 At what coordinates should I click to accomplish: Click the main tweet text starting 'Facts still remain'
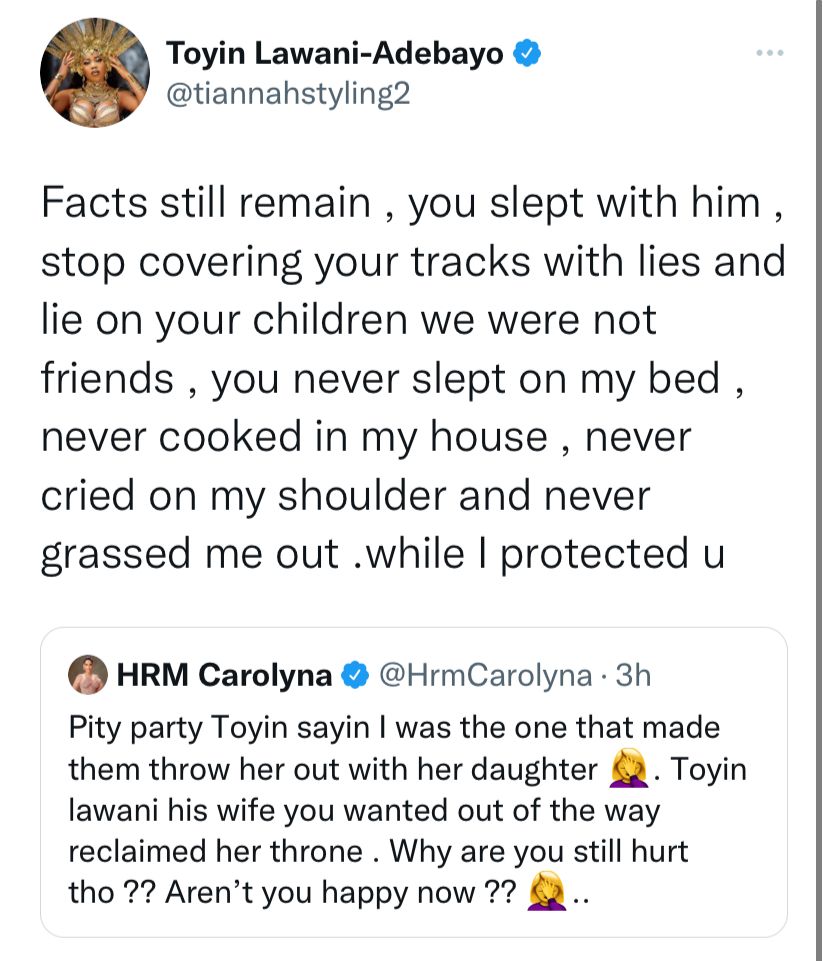(x=412, y=378)
